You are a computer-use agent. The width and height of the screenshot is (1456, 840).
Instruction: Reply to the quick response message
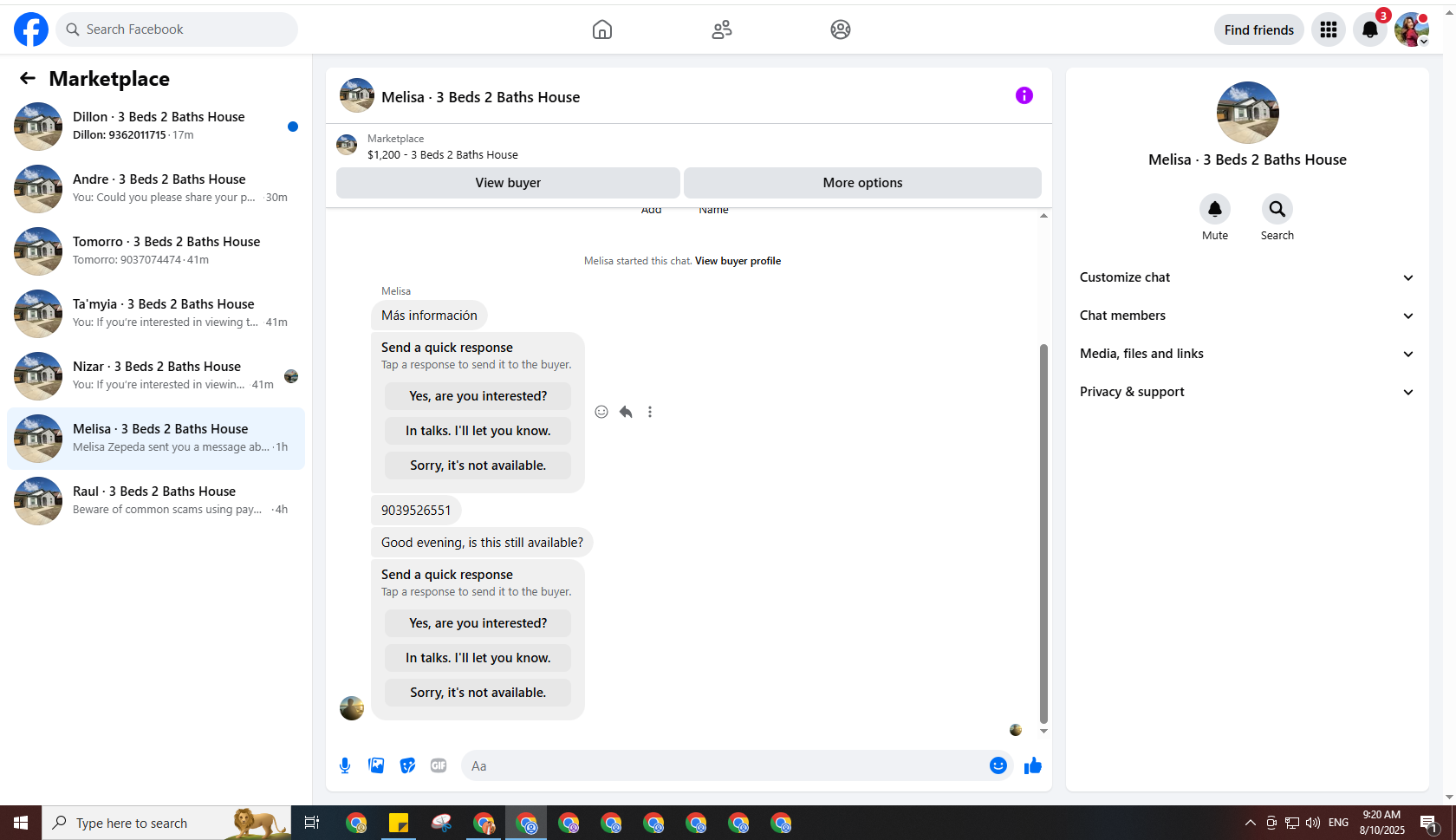[x=626, y=412]
